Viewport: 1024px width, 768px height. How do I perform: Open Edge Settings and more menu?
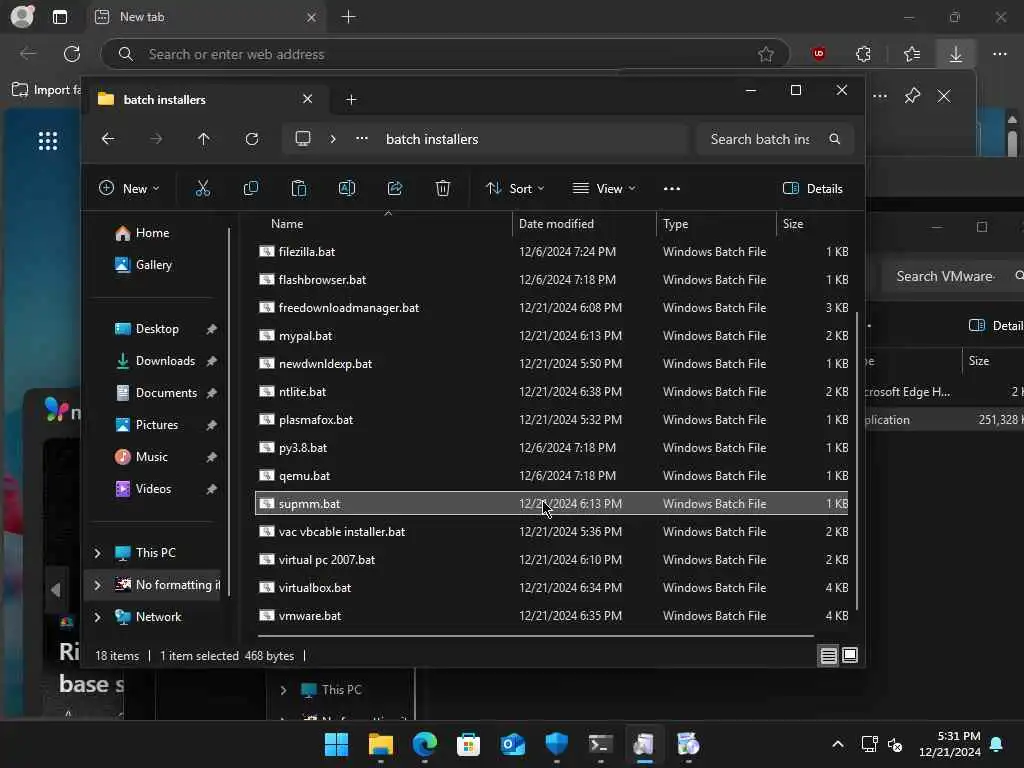coord(1000,54)
